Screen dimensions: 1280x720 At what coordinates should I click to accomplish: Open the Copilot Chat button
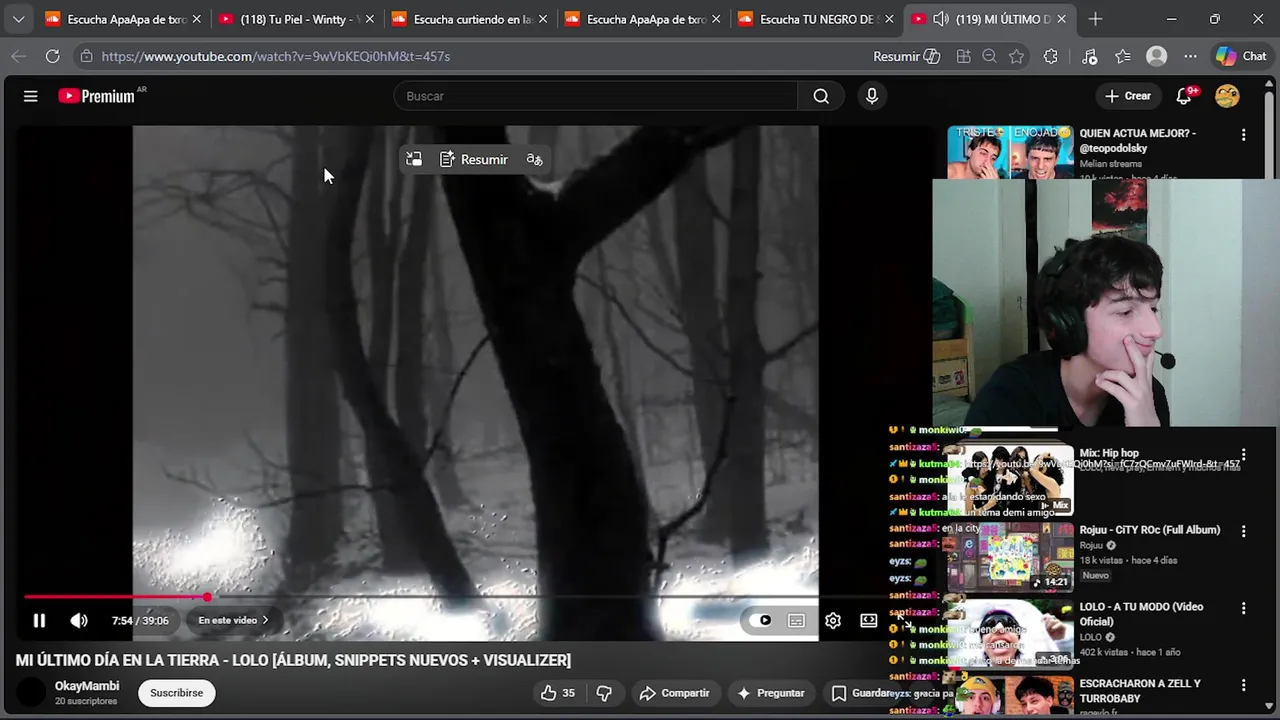pyautogui.click(x=1241, y=57)
